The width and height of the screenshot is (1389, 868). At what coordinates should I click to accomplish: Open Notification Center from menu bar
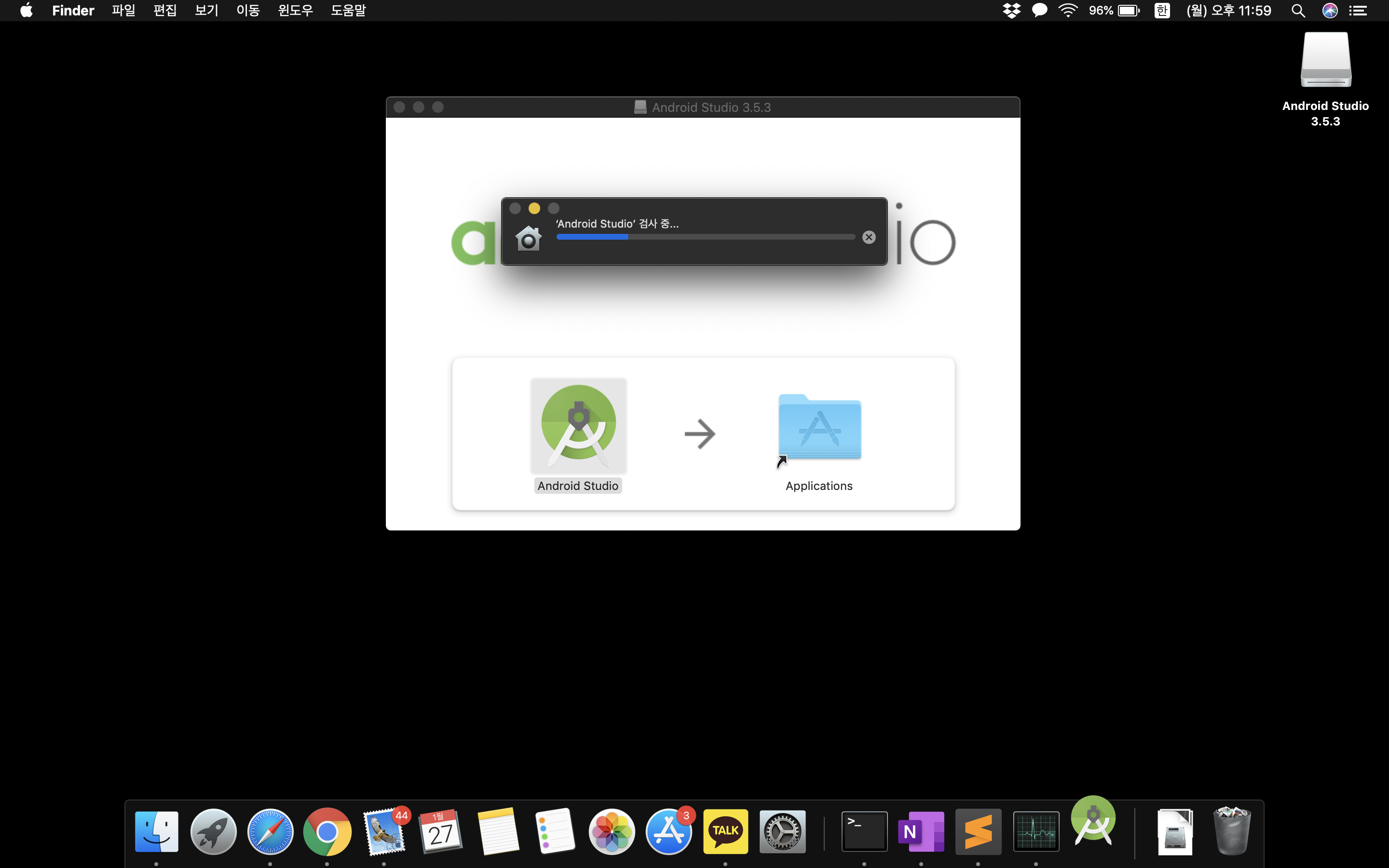(1358, 10)
